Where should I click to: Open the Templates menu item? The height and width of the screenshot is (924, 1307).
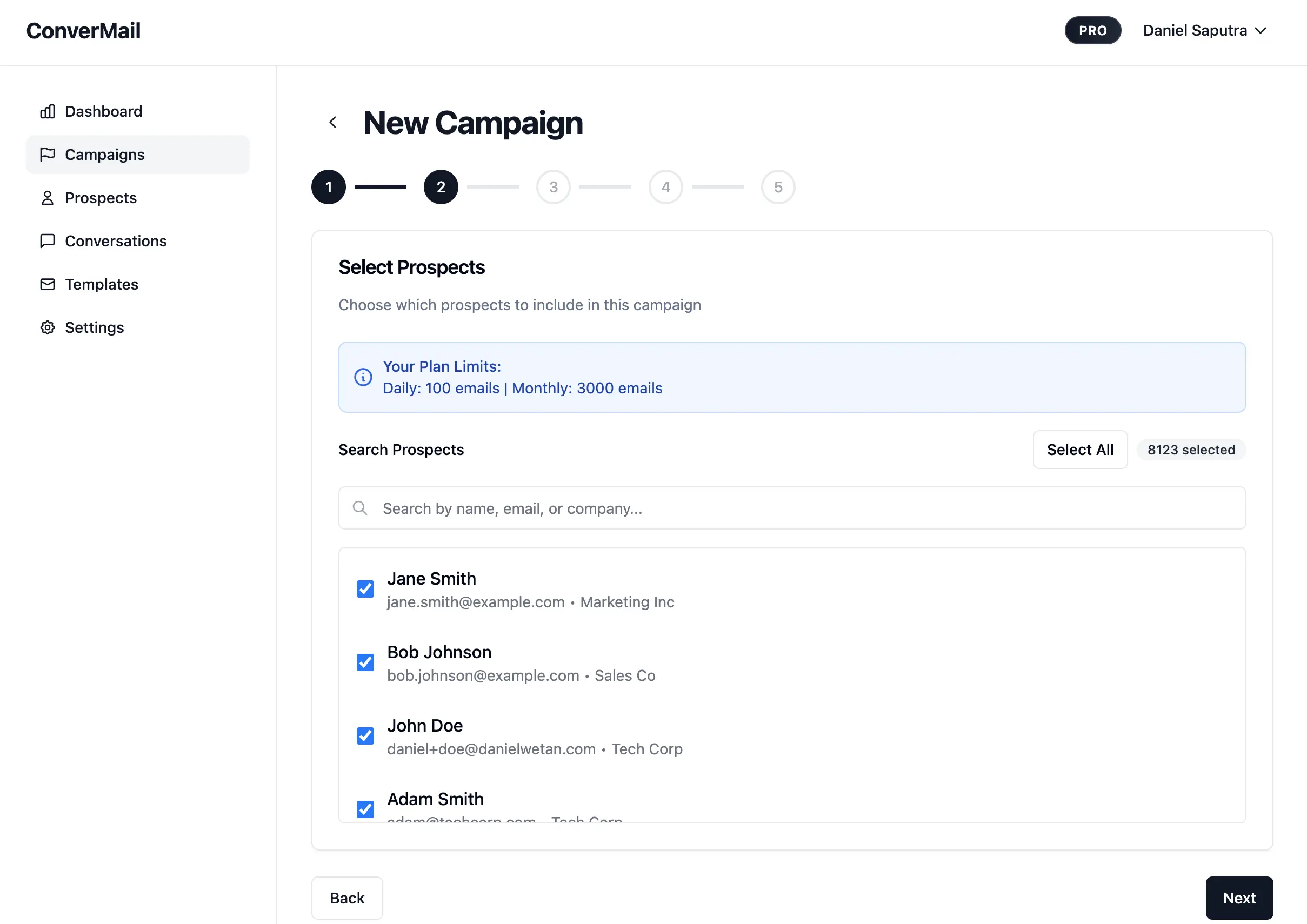pyautogui.click(x=101, y=284)
